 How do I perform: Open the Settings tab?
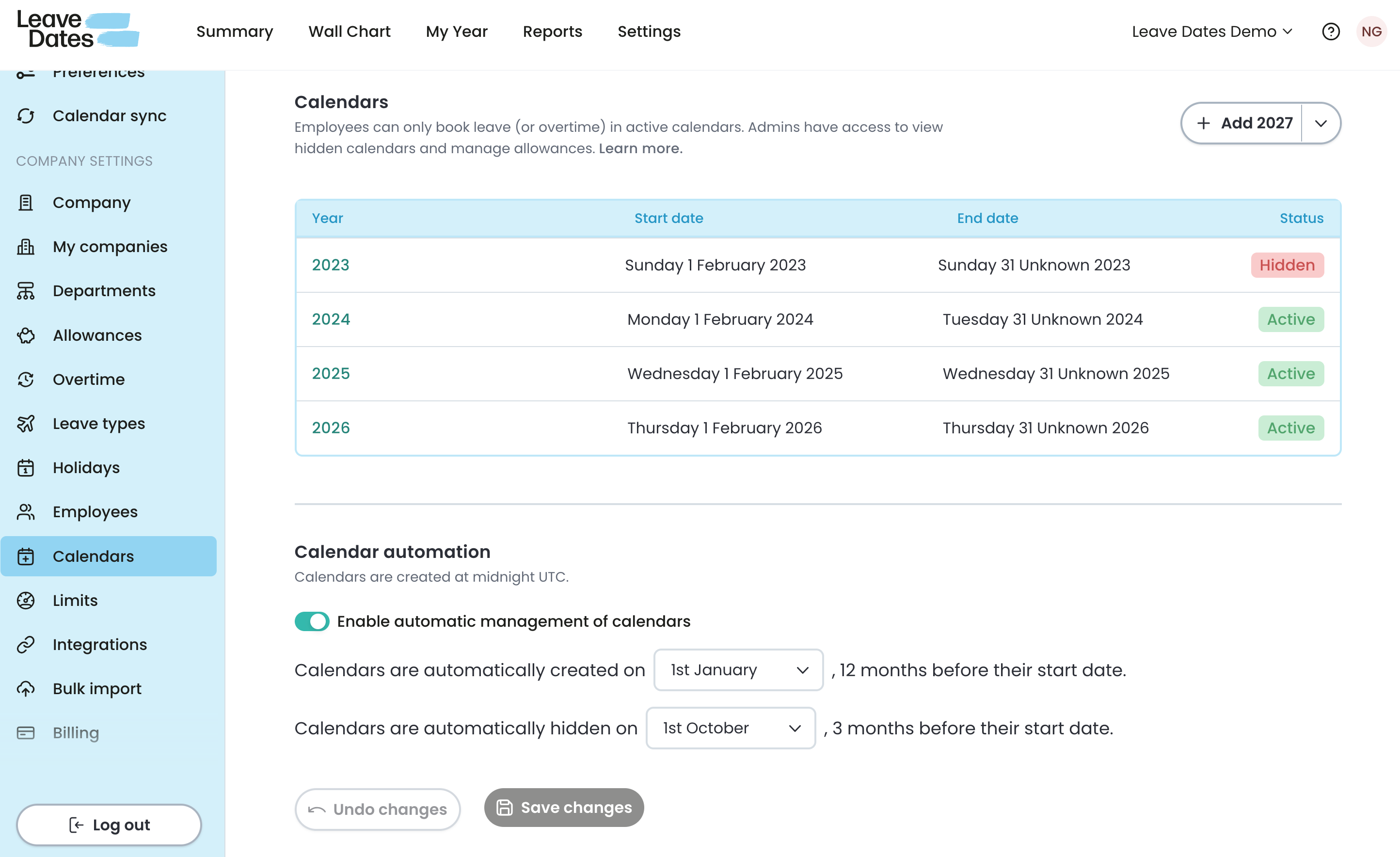(649, 32)
